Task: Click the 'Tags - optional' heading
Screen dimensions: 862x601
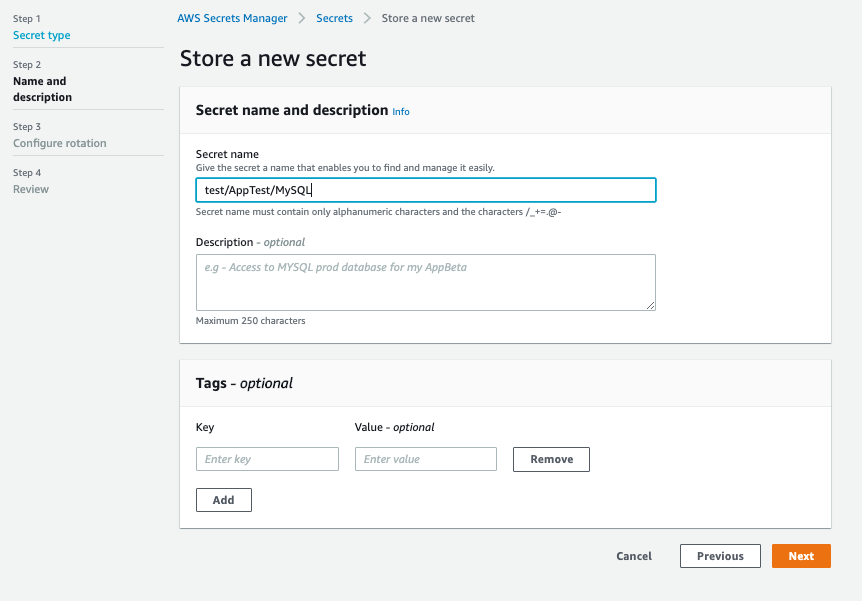Action: tap(244, 383)
